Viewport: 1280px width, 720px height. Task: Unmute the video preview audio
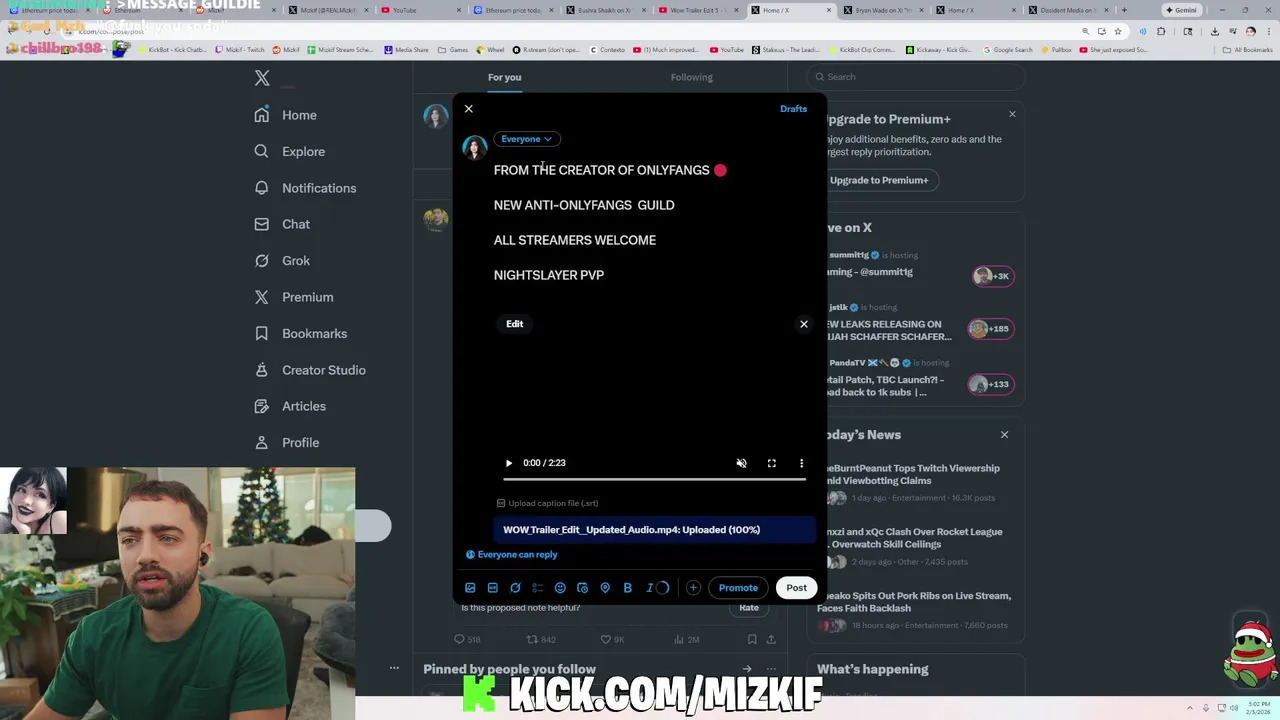(x=741, y=463)
